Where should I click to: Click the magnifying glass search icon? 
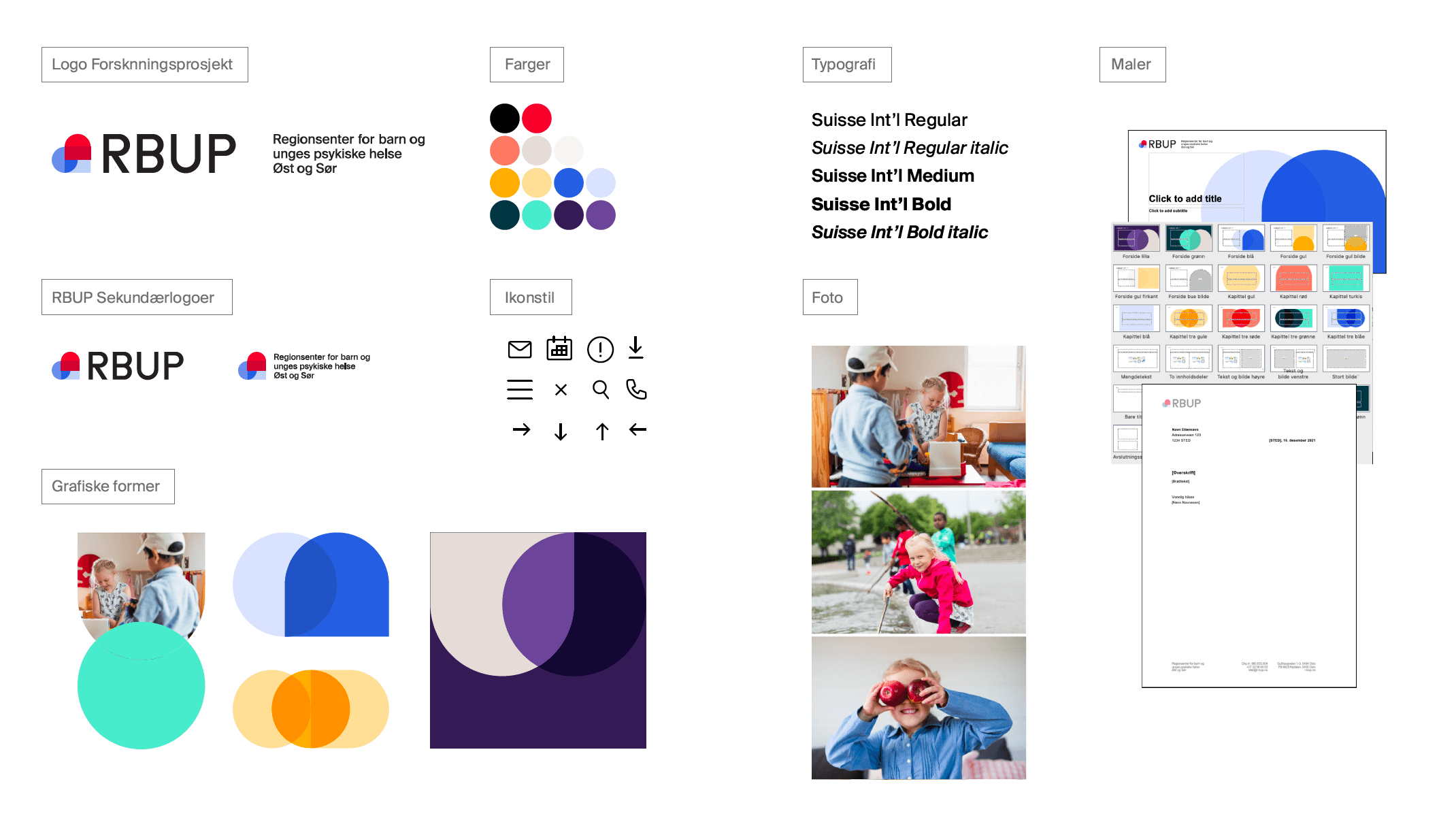[x=600, y=389]
